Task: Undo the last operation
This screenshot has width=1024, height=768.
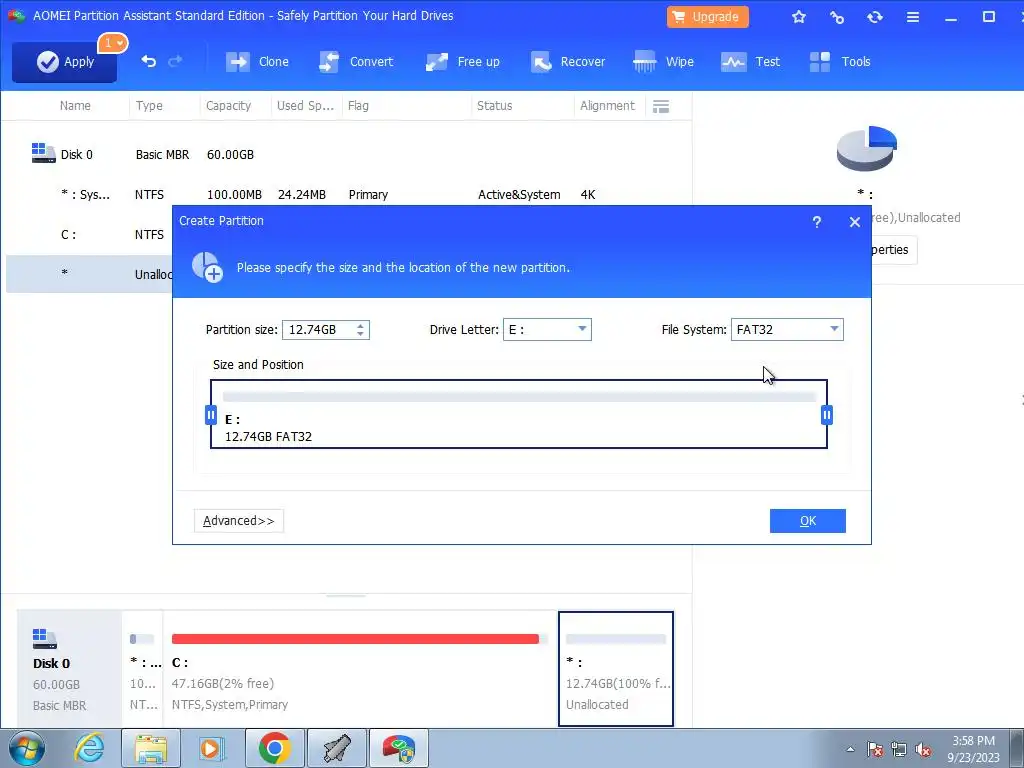Action: [x=149, y=61]
